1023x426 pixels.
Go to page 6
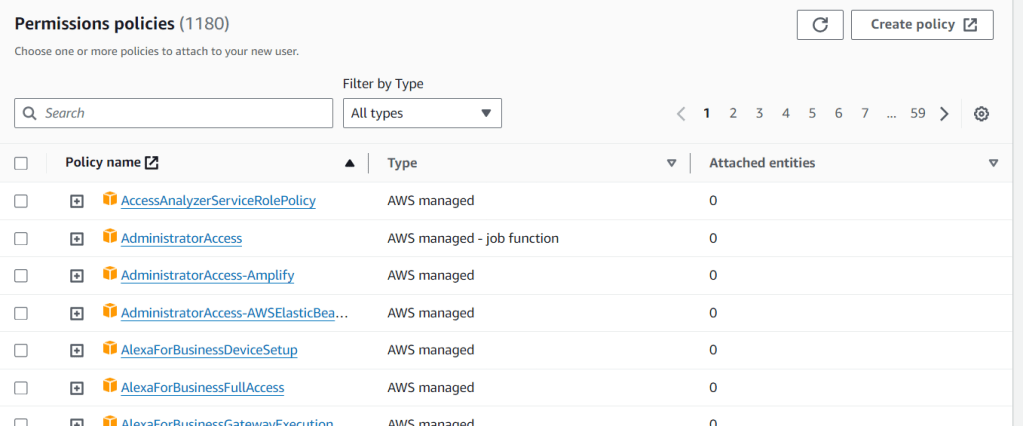pos(838,114)
